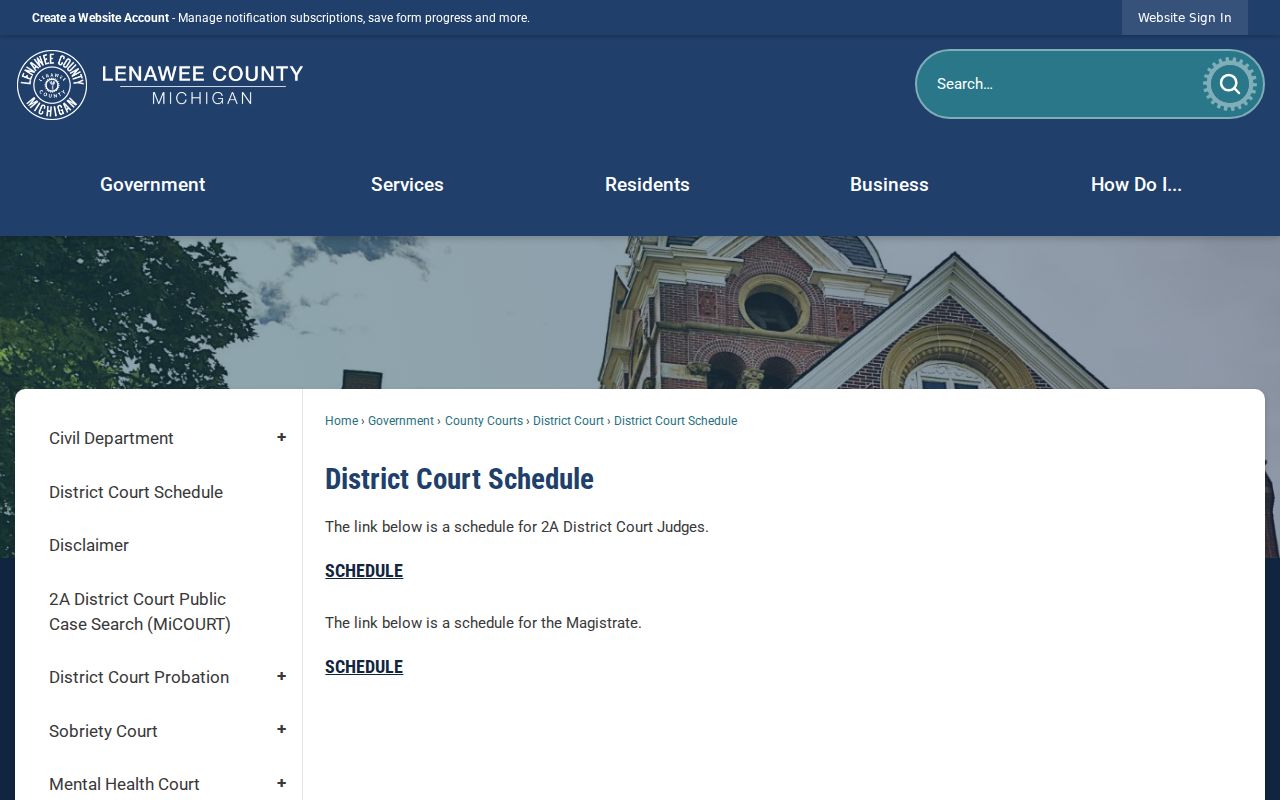Screen dimensions: 1280x800
Task: Open Civil Department in the sidebar
Action: (111, 438)
